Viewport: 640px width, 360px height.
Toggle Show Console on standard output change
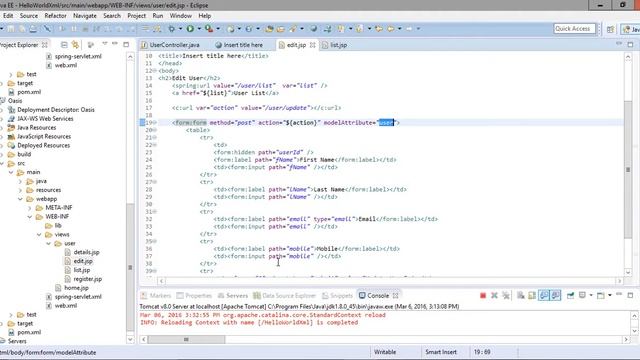click(544, 295)
